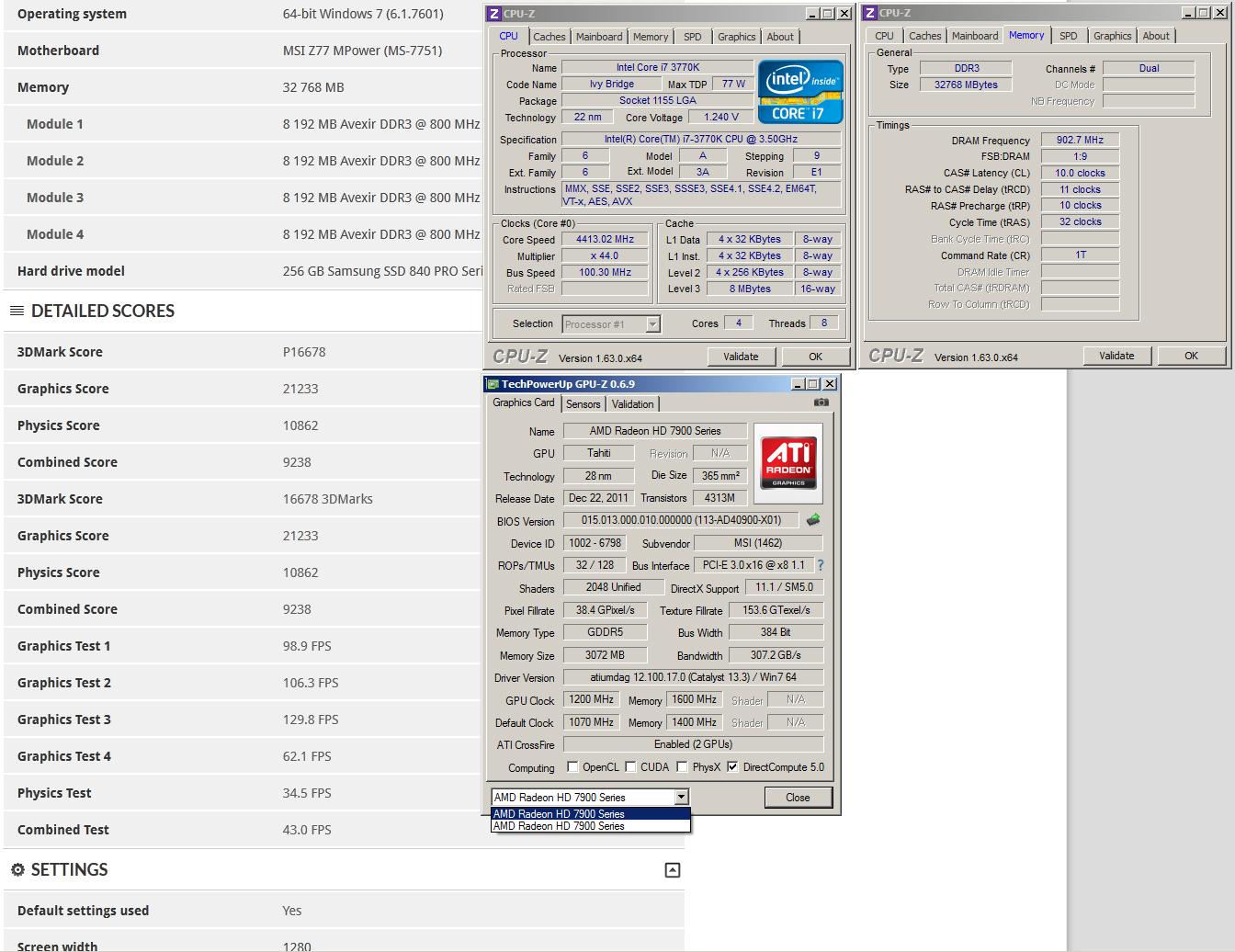
Task: Switch to Sensors tab in GPU-Z
Action: 584,404
